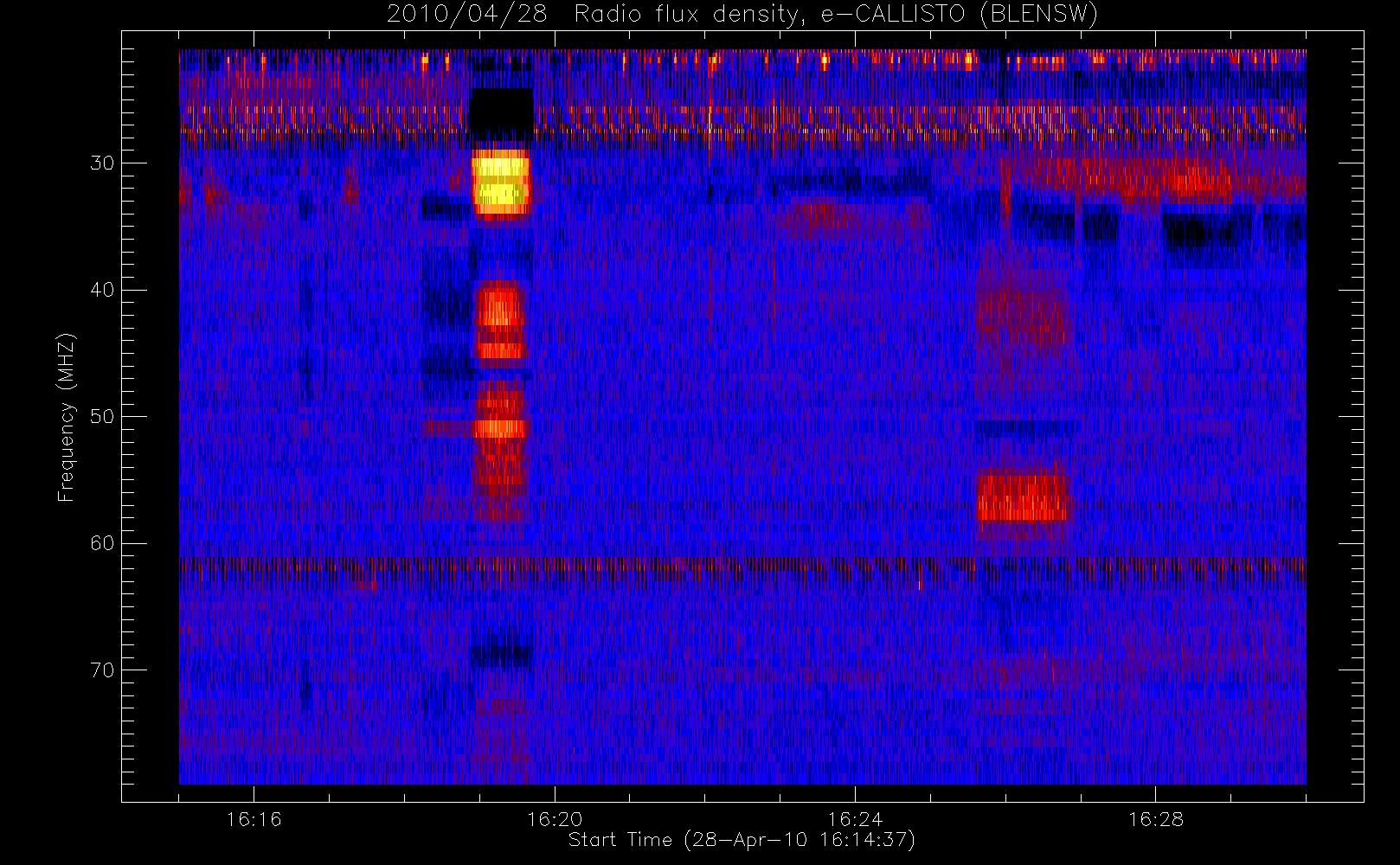Click the 16:28 time tick label

coord(1156,819)
